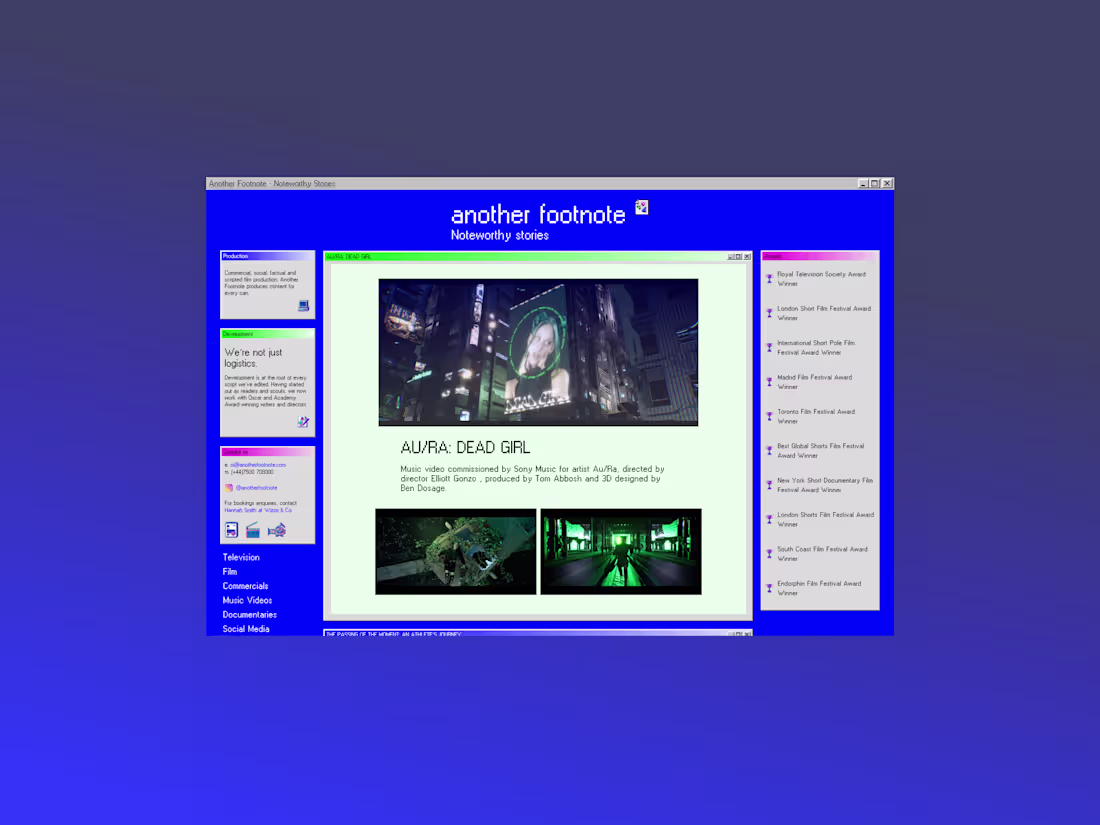Click the phone number in the Contact panel
1100x825 pixels.
tap(252, 472)
